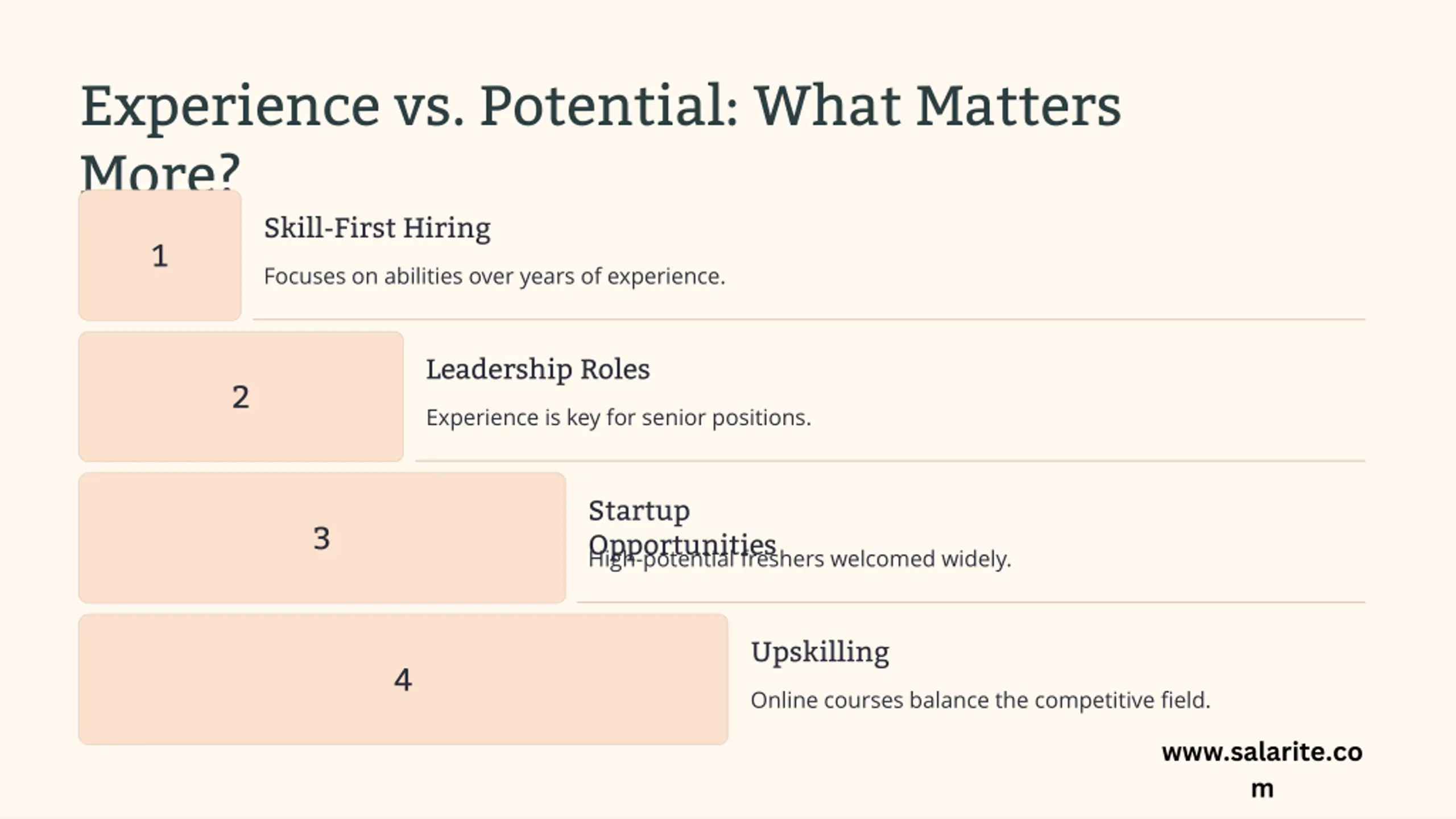The image size is (1456, 819).
Task: Select the divider line under Startup Opportunities
Action: click(x=970, y=602)
